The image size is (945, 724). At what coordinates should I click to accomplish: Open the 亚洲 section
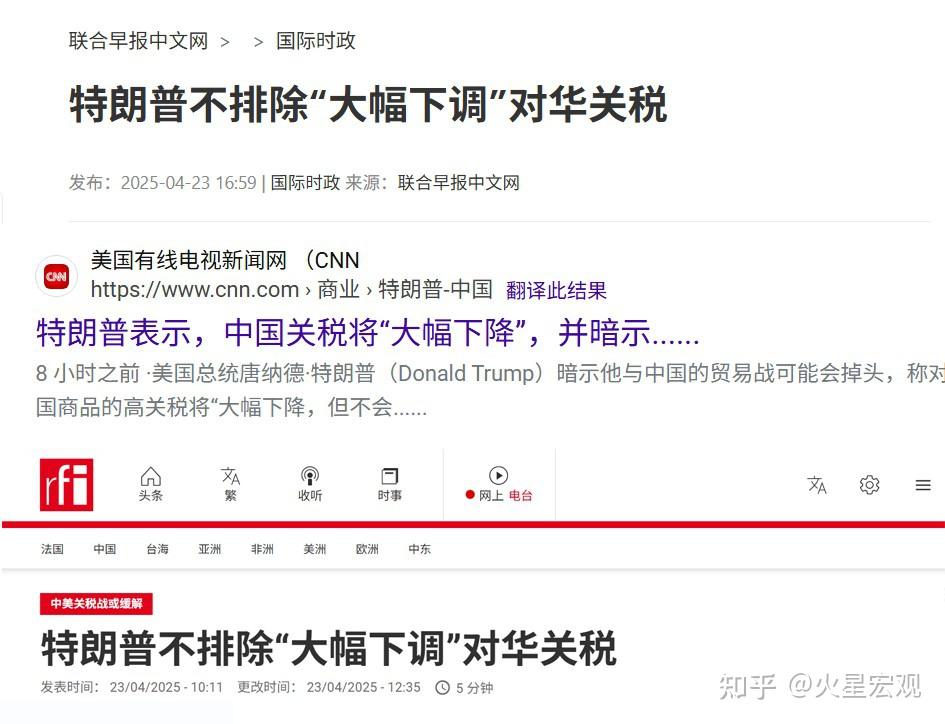point(209,549)
